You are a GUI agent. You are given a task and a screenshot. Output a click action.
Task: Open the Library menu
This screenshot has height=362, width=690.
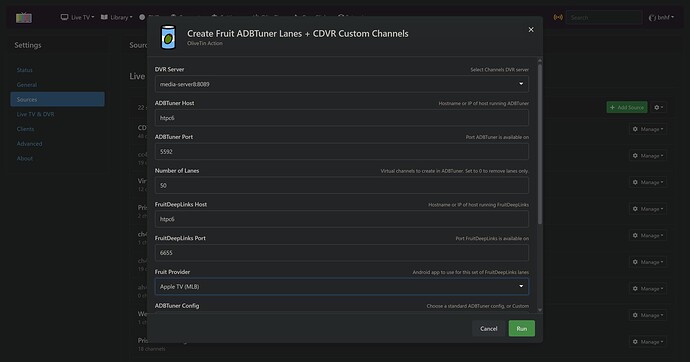coord(117,17)
